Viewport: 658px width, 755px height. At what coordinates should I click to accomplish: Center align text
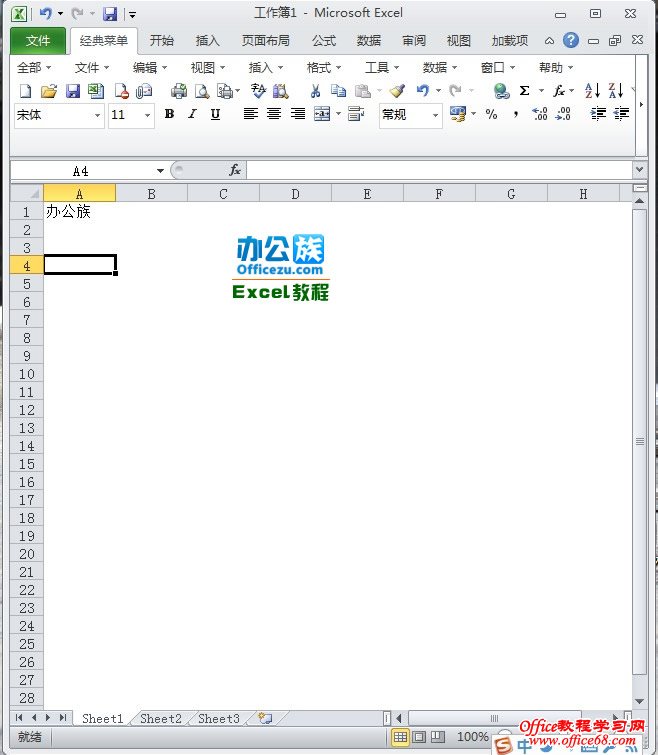click(274, 114)
